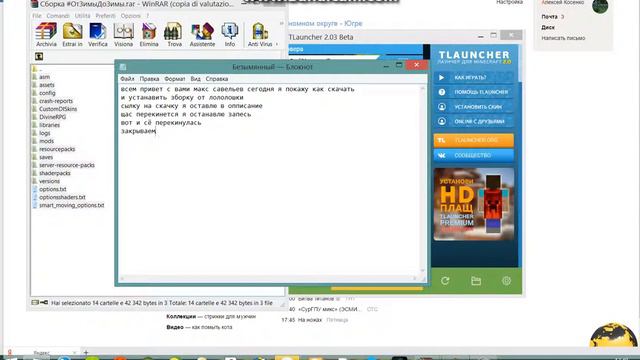This screenshot has height=360, width=640.
Task: Click the Диск link in browser sidebar
Action: point(548,27)
